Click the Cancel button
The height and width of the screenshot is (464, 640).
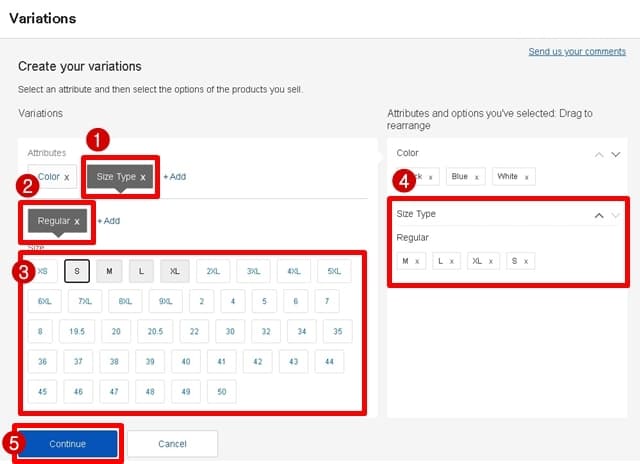tap(171, 443)
